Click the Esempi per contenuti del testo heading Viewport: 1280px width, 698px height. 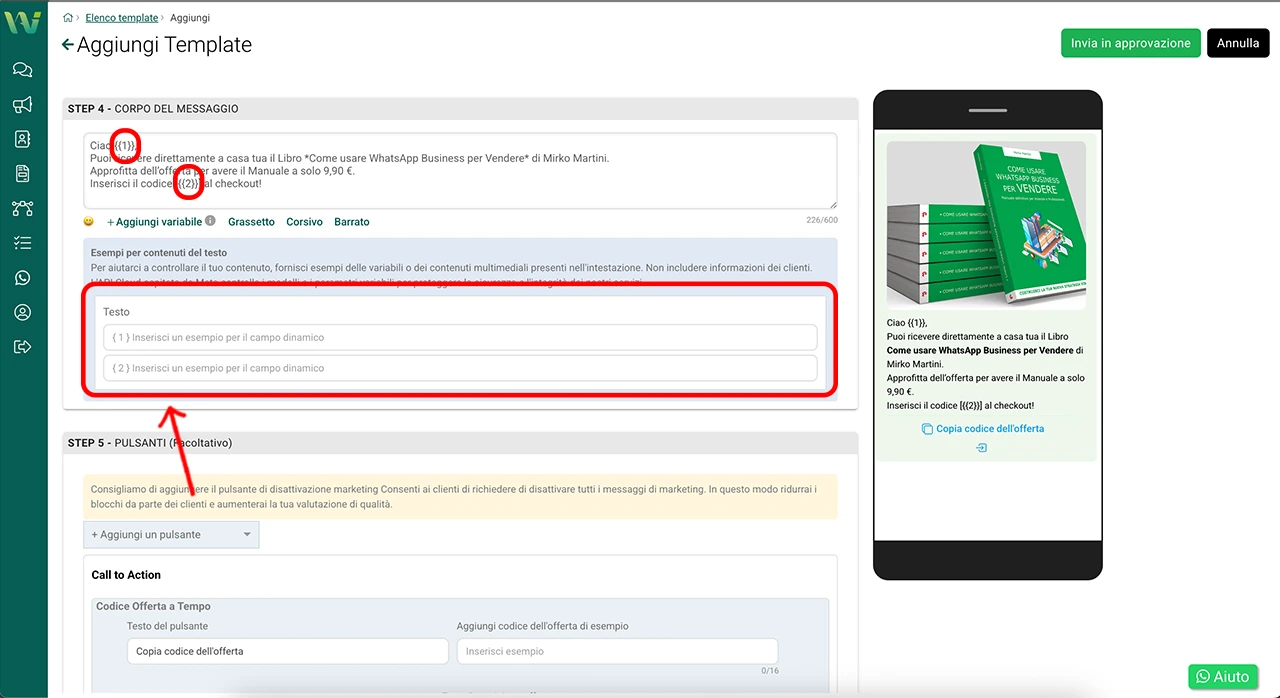(159, 253)
